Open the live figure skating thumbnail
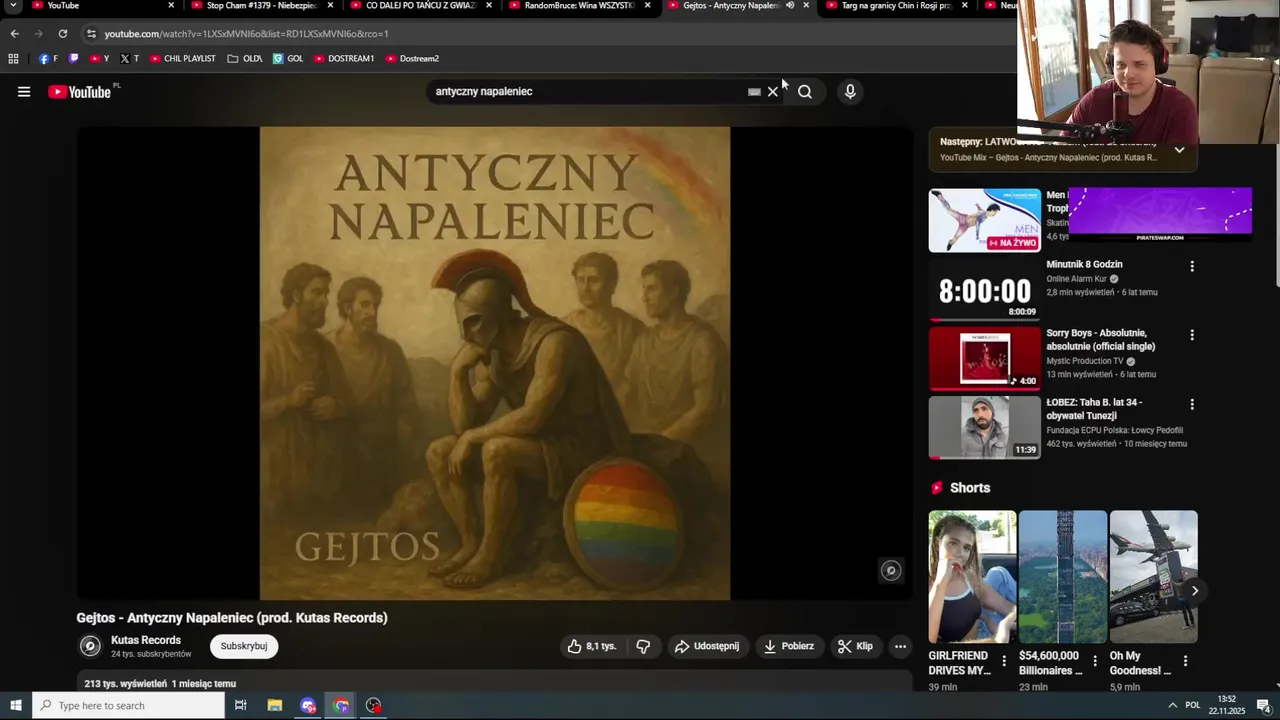This screenshot has height=720, width=1280. (985, 221)
